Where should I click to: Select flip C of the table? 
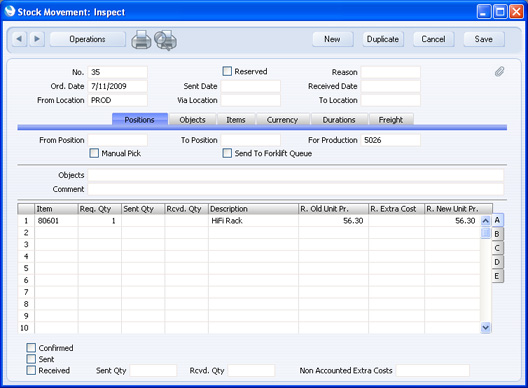(497, 248)
